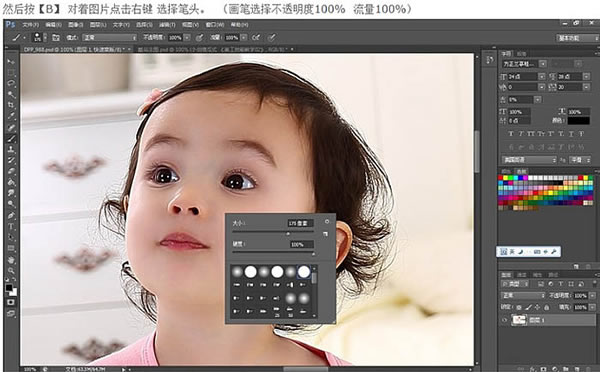
Task: Select the Move tool
Action: coord(11,61)
